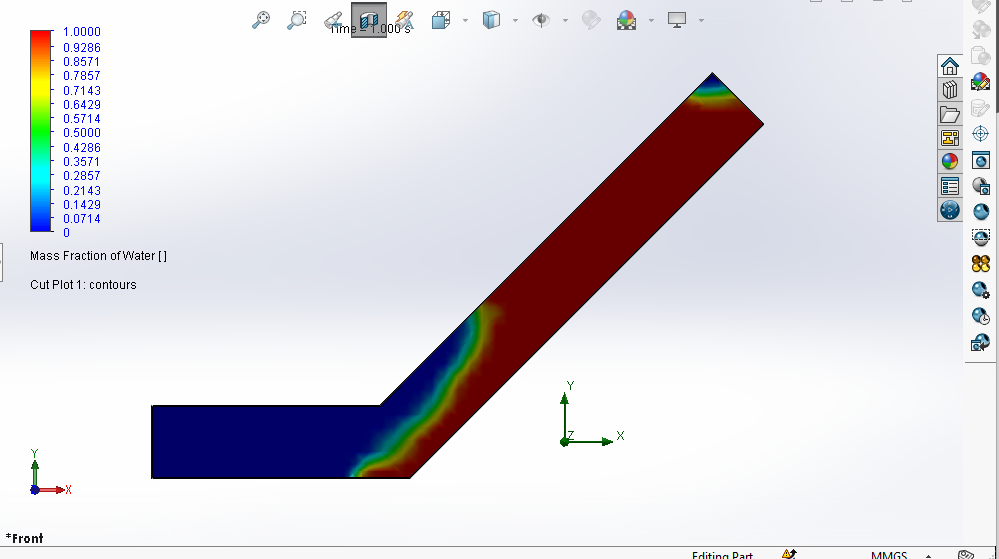Open the Apply Scene dropdown arrow
The image size is (999, 559).
[651, 20]
